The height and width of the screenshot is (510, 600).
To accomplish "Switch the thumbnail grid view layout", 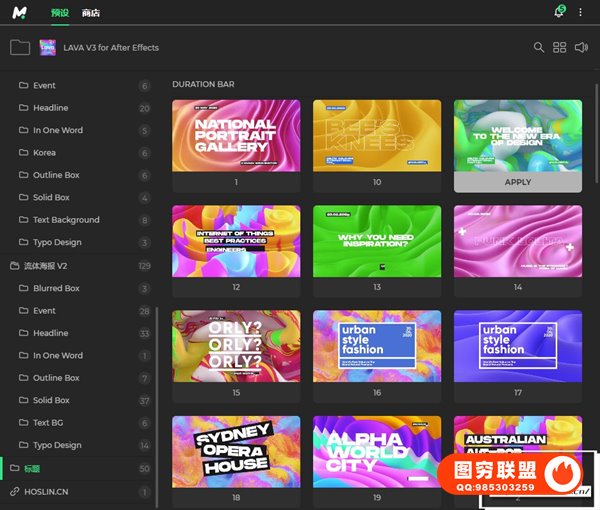I will coord(560,47).
